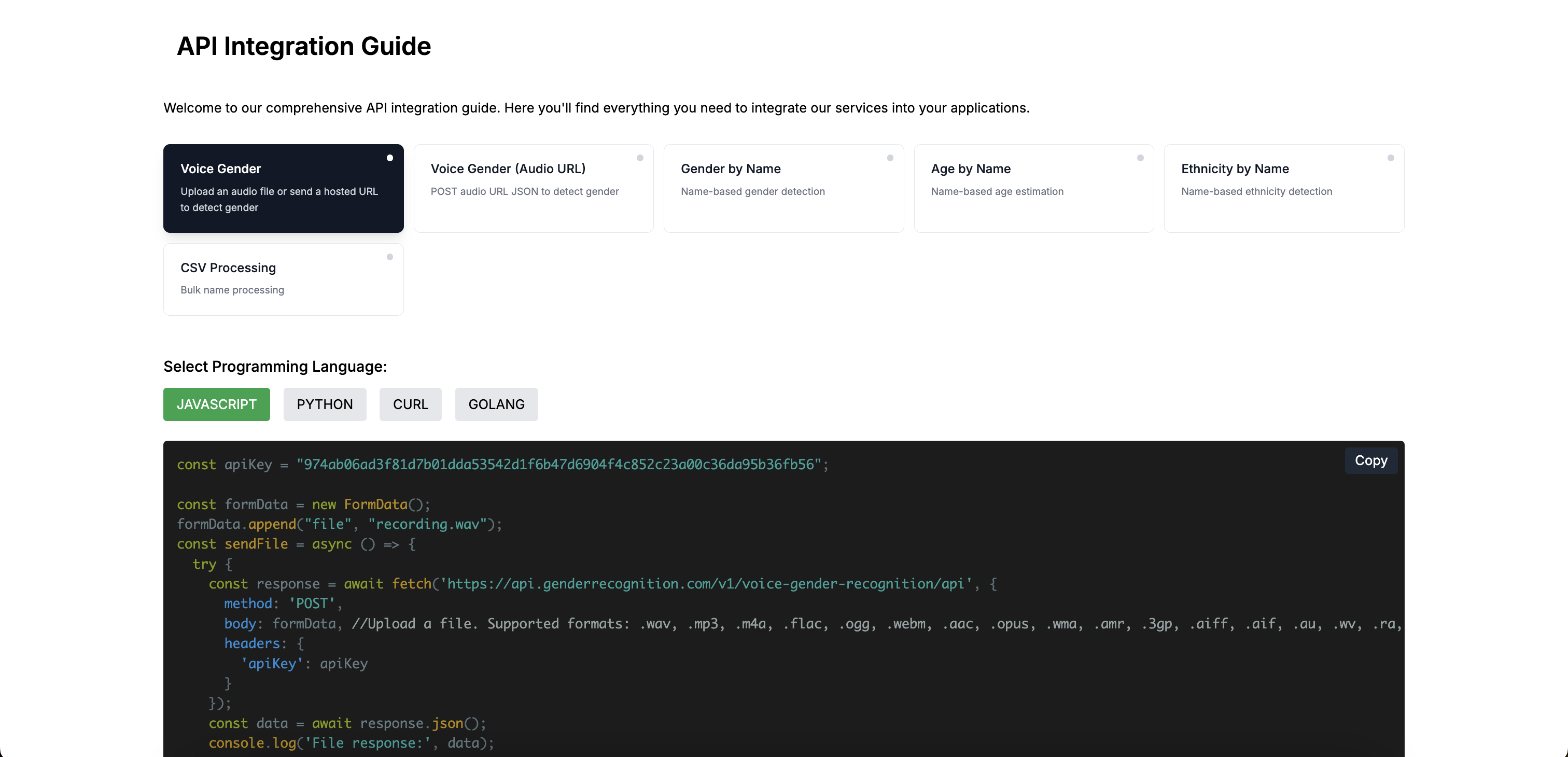The image size is (1568, 757).
Task: Show the GOLANG code example
Action: point(496,404)
